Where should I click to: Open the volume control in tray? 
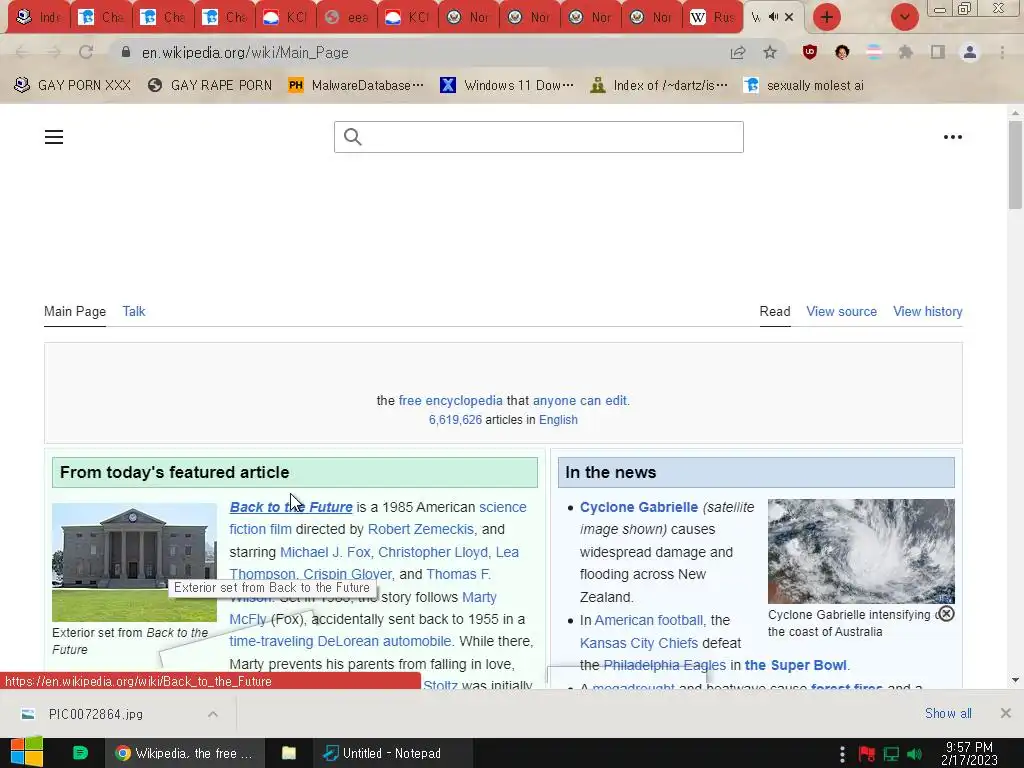pyautogui.click(x=915, y=754)
